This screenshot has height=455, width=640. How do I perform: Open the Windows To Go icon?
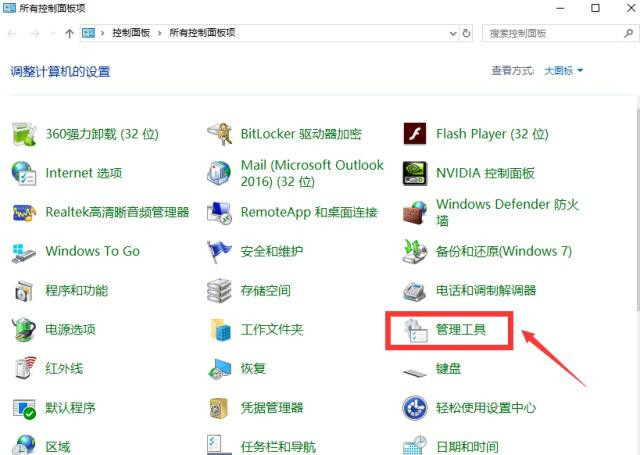point(24,252)
